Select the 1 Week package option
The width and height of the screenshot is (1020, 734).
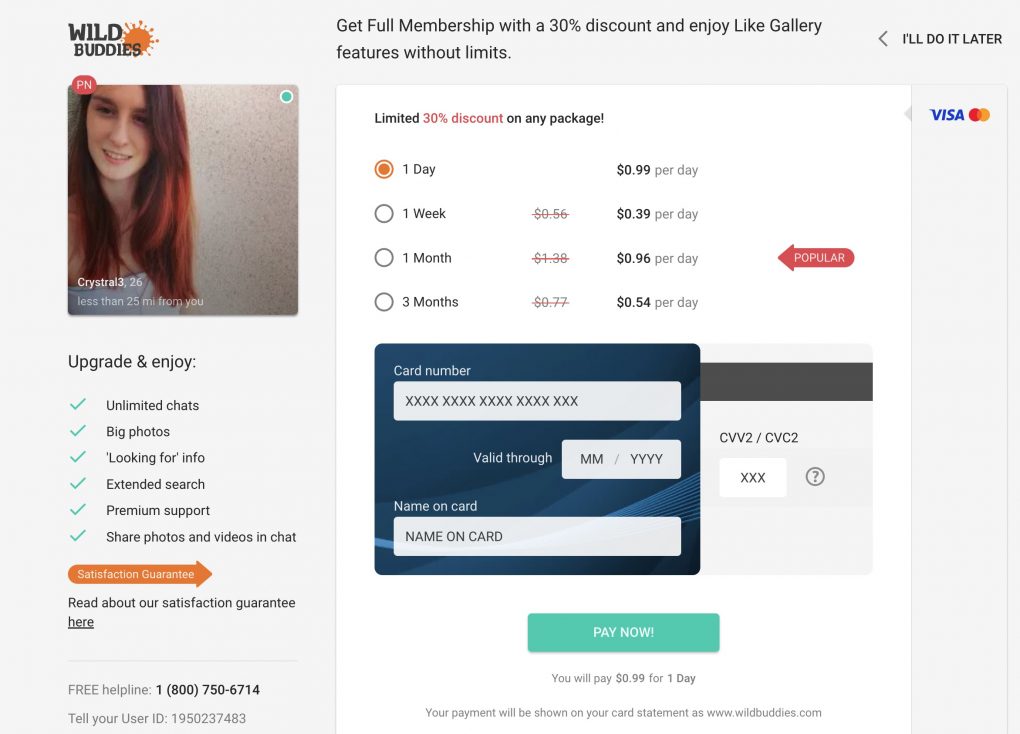click(384, 213)
